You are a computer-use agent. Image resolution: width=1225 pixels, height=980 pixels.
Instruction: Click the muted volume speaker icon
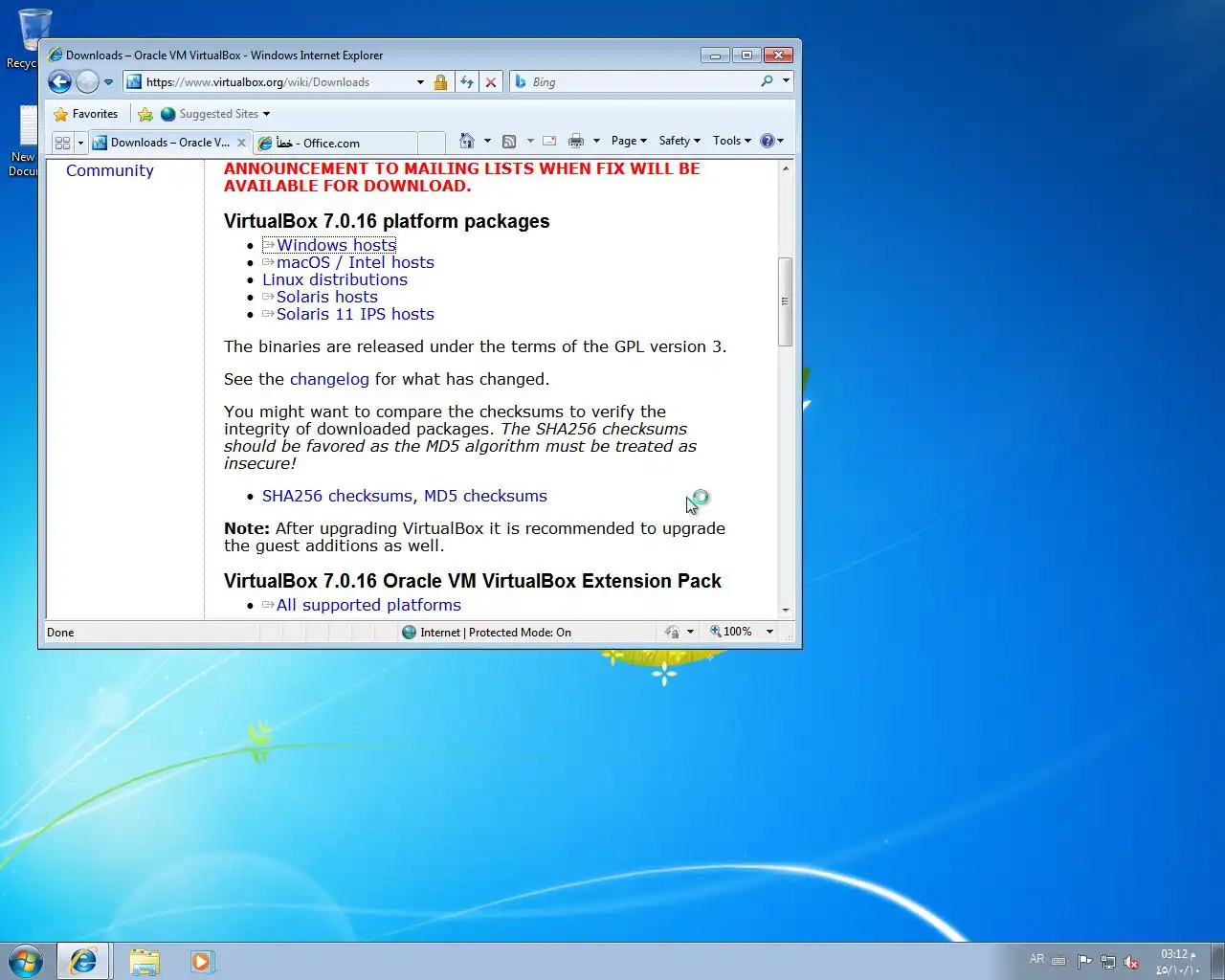click(1131, 962)
